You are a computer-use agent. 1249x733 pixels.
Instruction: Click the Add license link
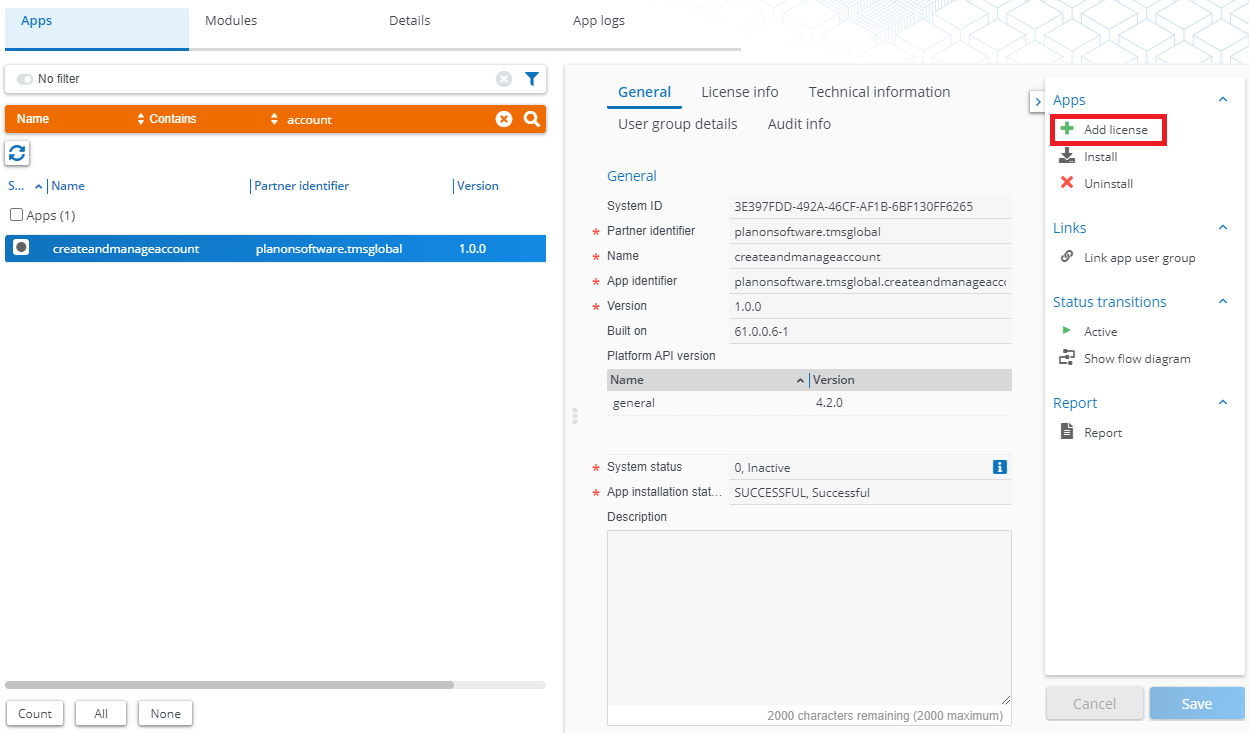pos(1116,130)
